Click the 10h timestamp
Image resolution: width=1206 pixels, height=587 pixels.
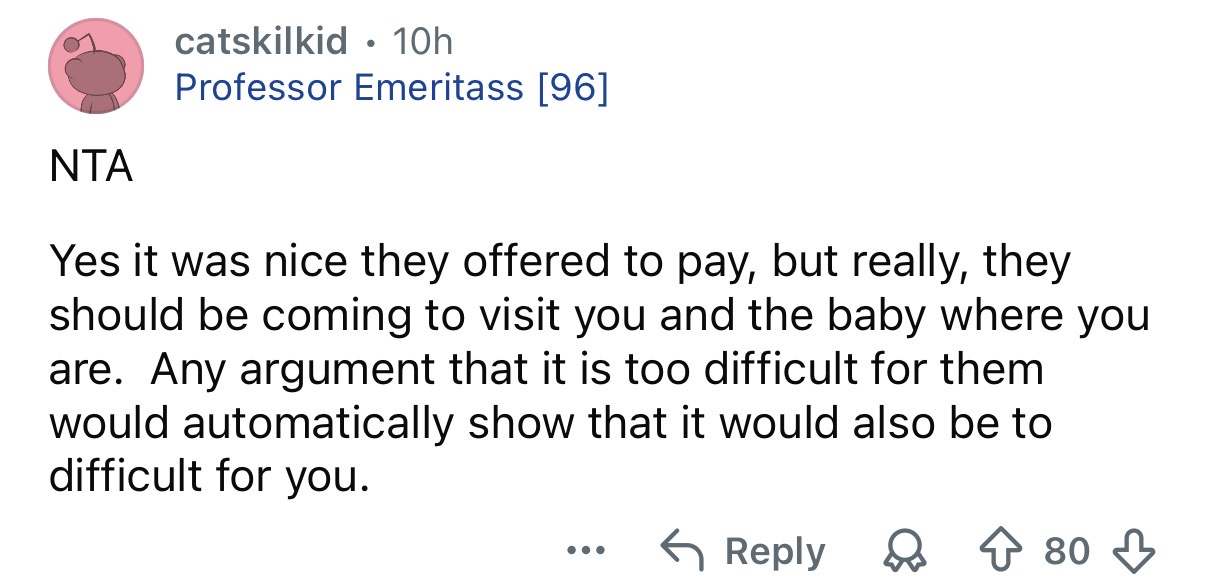click(424, 41)
